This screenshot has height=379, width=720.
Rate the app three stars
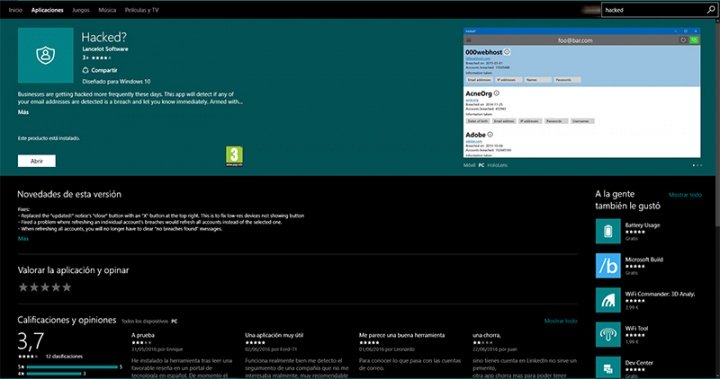click(x=45, y=288)
